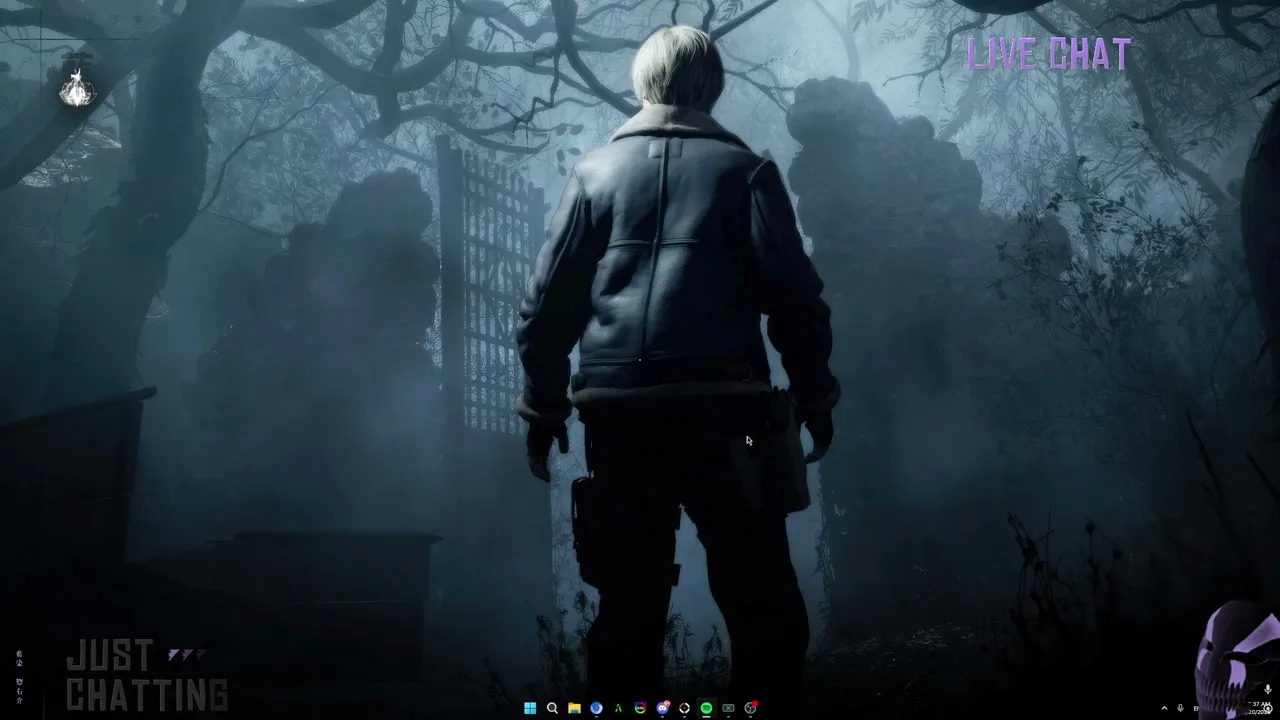The width and height of the screenshot is (1280, 720).
Task: Open the white segmented-ring taskbar app icon
Action: 684,708
